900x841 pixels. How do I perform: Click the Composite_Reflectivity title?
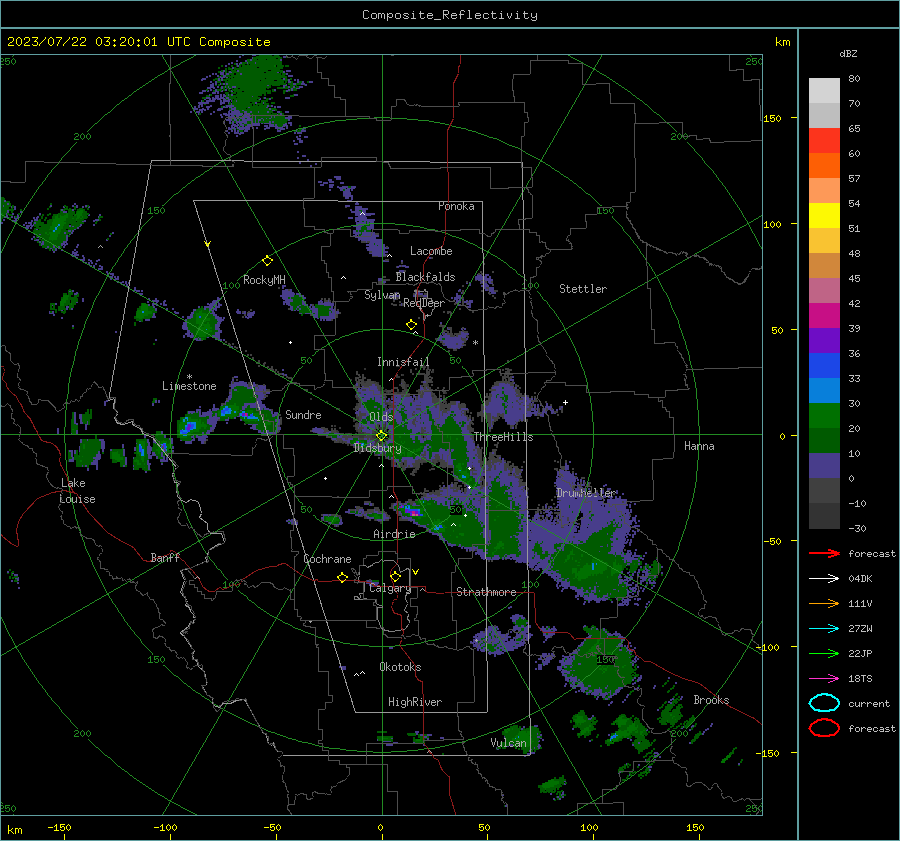coord(450,15)
